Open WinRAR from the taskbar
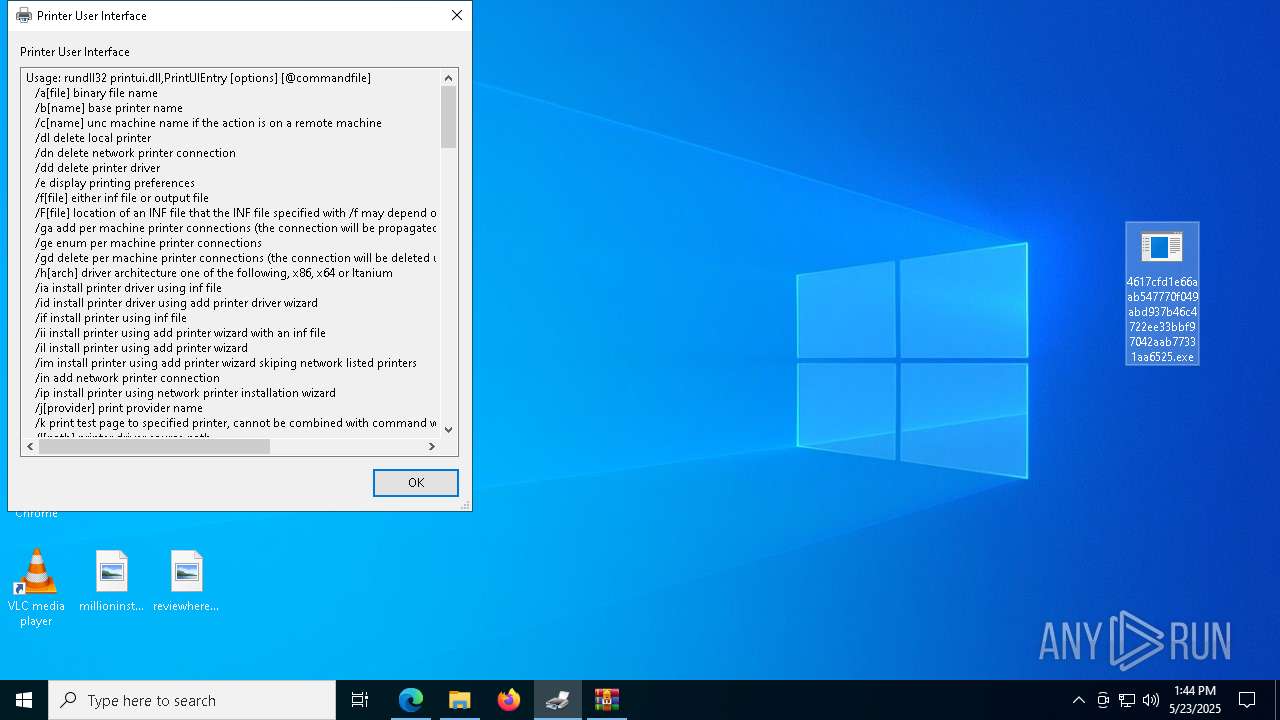This screenshot has width=1280, height=720. [607, 700]
